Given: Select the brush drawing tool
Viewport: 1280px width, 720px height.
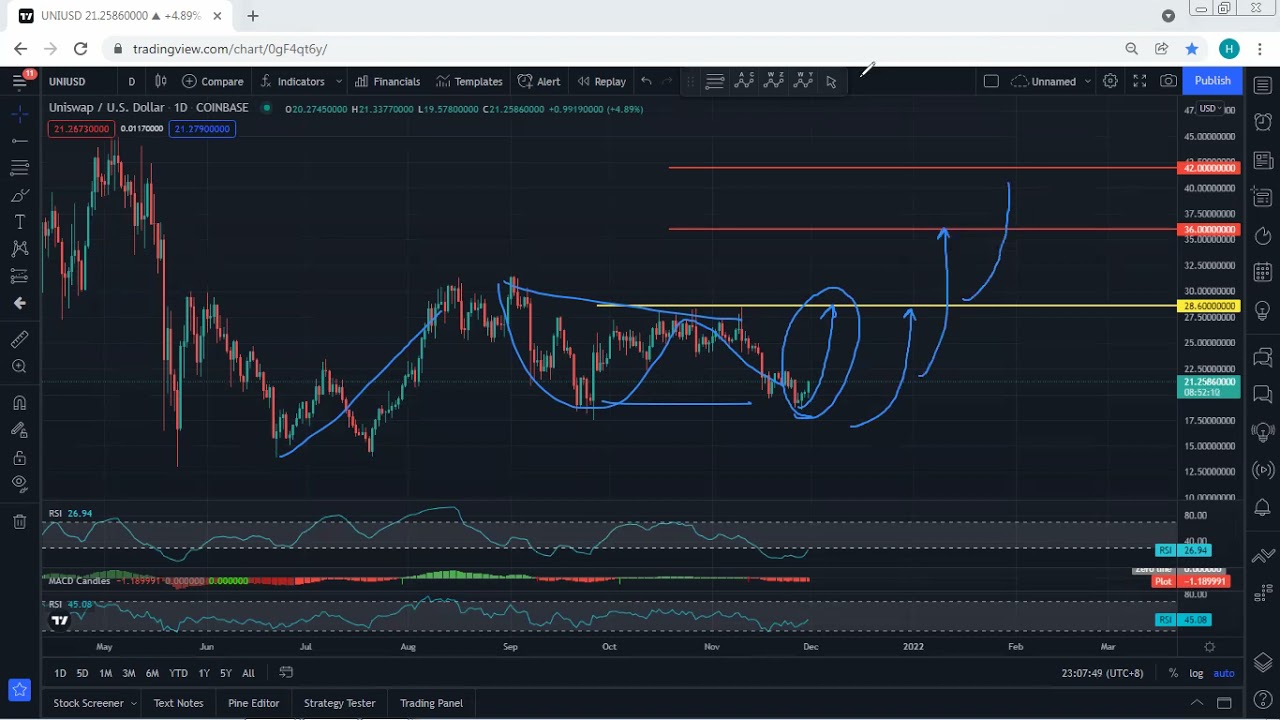Looking at the screenshot, I should [19, 195].
